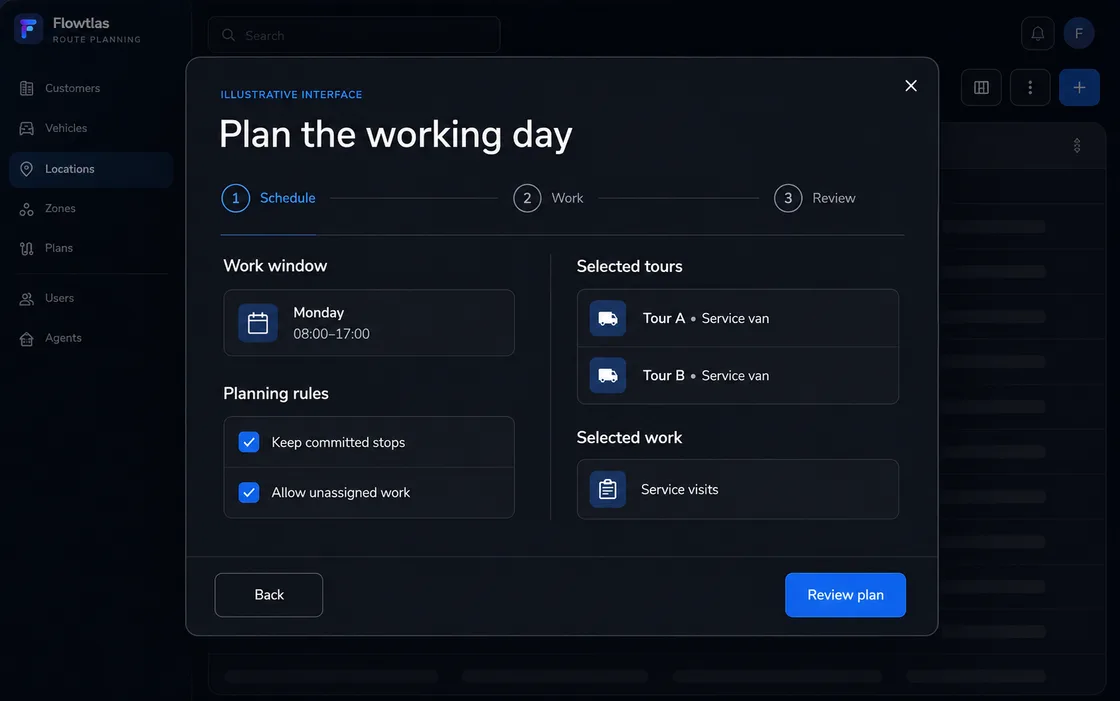Screen dimensions: 1120x701
Task: Toggle the columns layout button
Action: tap(981, 87)
